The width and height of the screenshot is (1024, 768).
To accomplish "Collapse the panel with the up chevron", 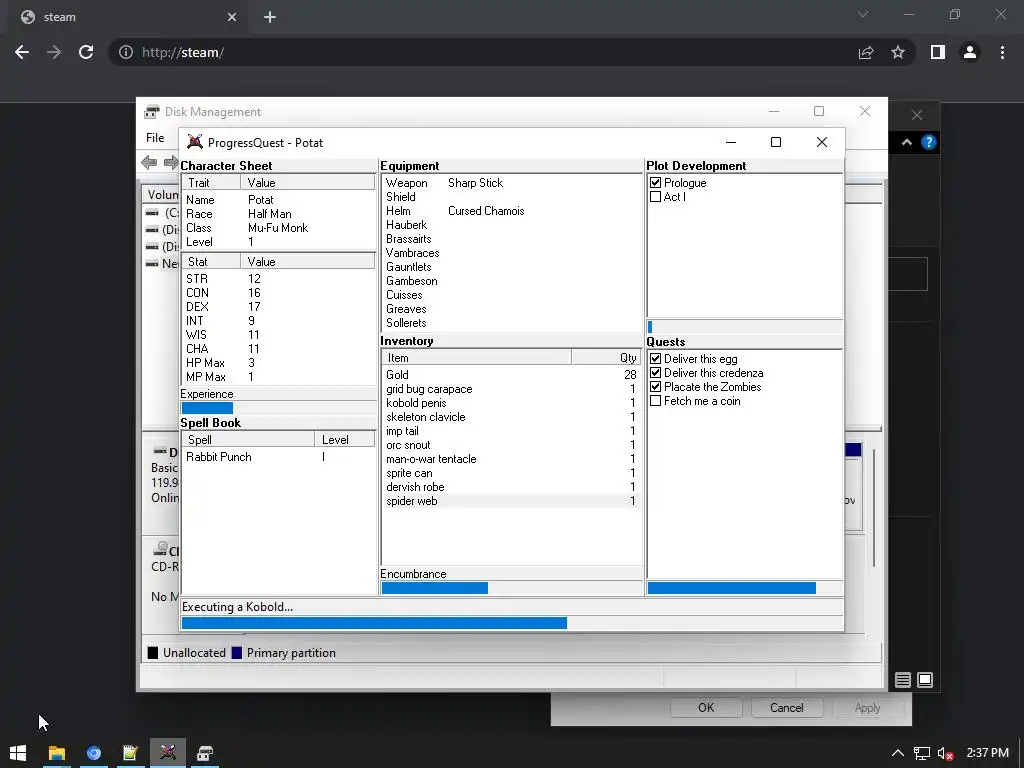I will coord(906,142).
